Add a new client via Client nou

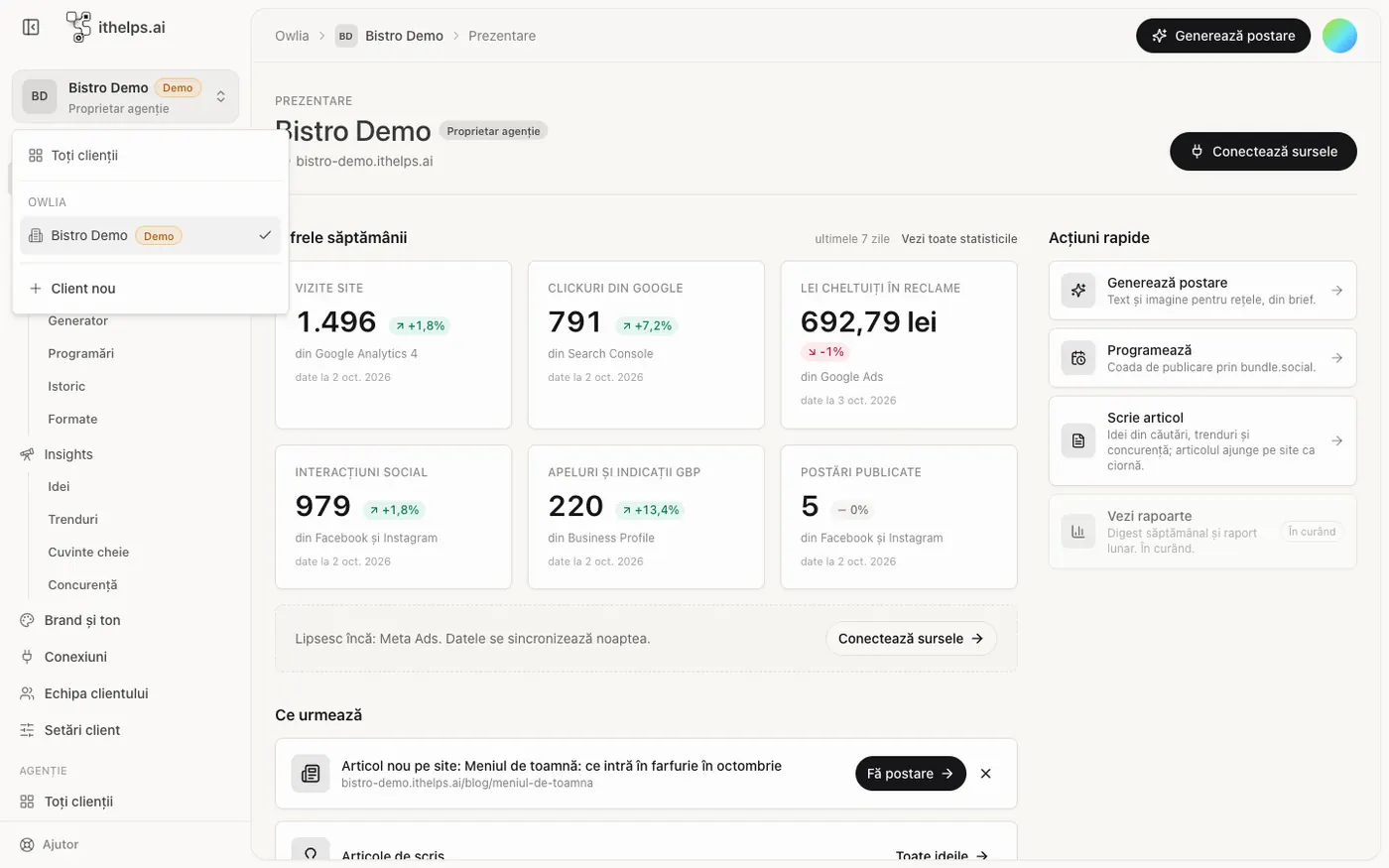tap(151, 288)
